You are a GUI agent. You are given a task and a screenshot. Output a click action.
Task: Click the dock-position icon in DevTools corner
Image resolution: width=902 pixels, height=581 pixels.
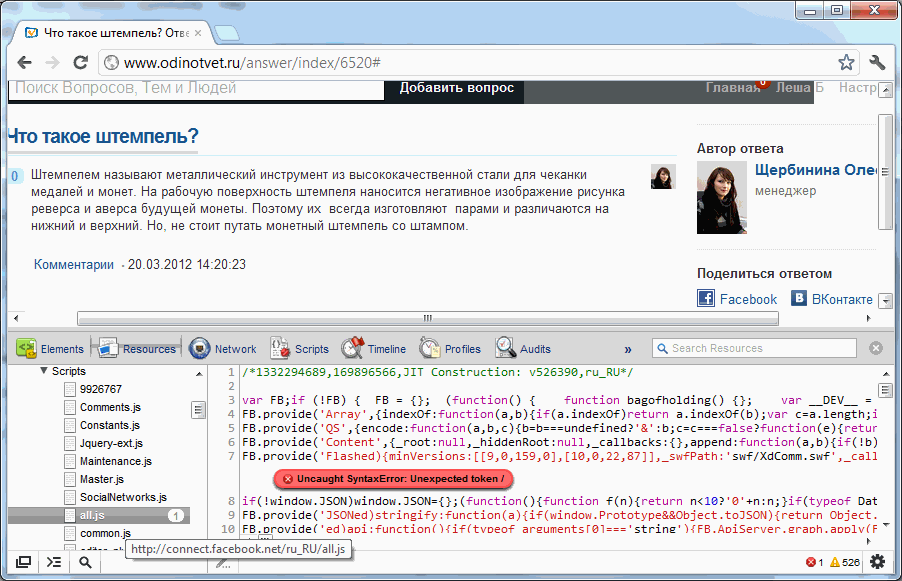click(22, 562)
